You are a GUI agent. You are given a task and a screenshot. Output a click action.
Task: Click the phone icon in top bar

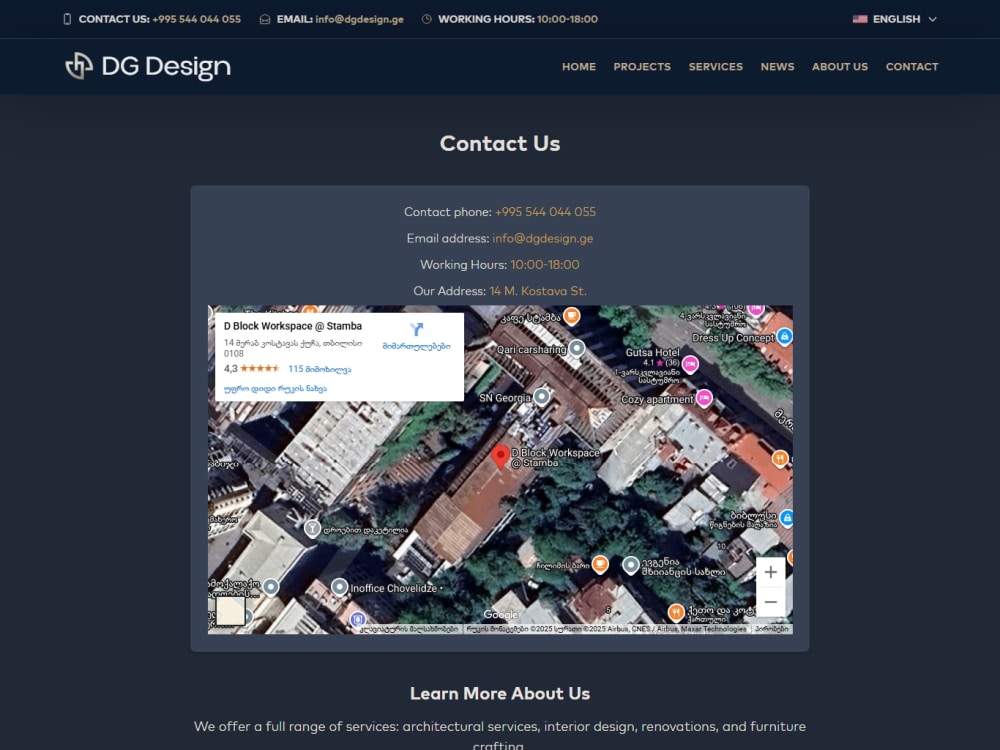pos(67,19)
